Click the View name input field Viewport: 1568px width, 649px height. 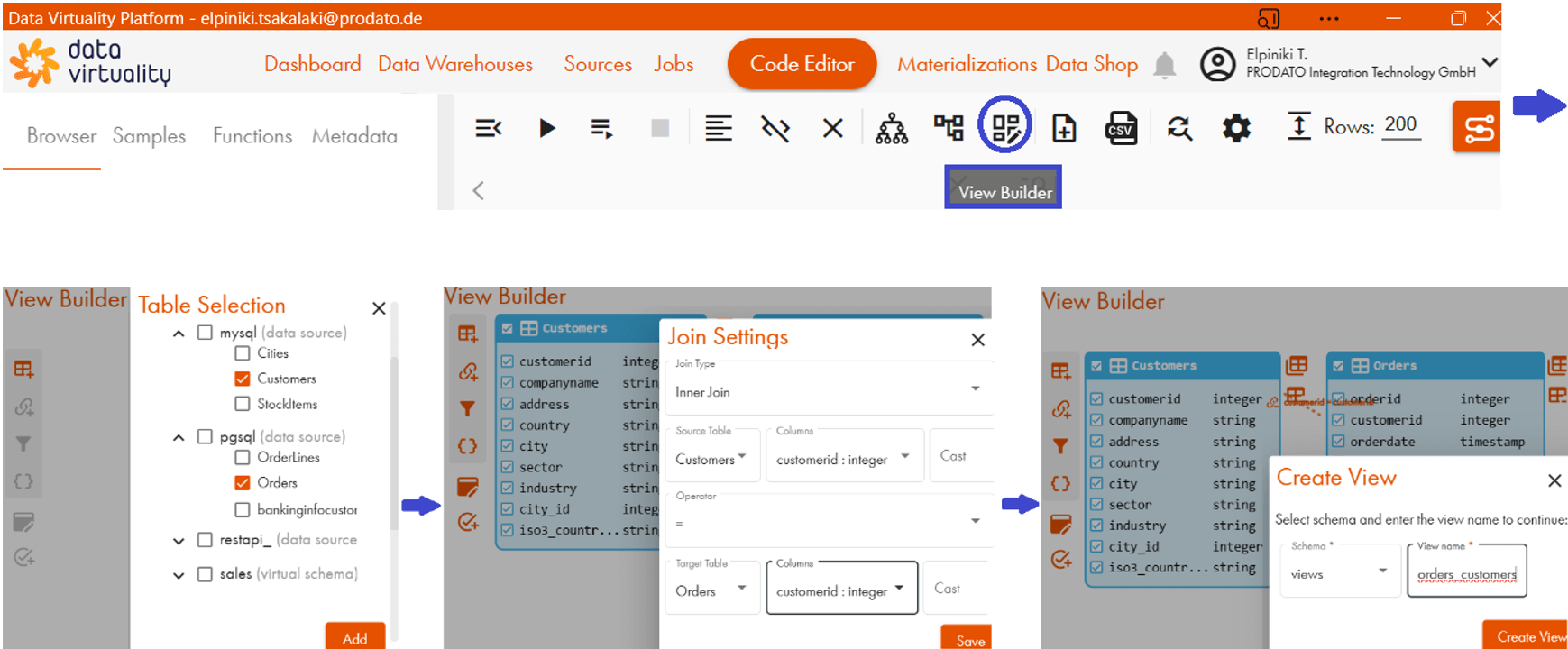pos(1466,573)
